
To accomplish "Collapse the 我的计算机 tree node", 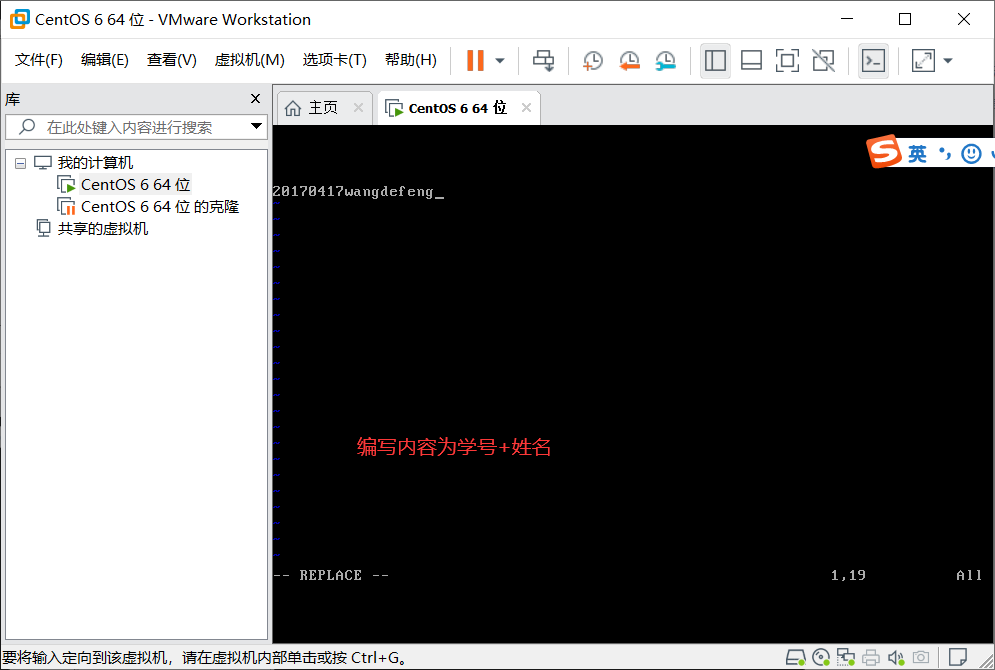I will click(20, 163).
